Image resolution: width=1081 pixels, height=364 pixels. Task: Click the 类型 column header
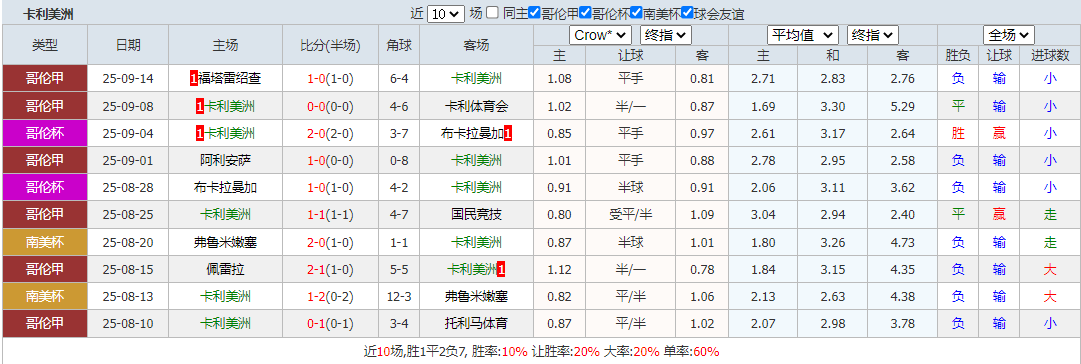[x=45, y=45]
